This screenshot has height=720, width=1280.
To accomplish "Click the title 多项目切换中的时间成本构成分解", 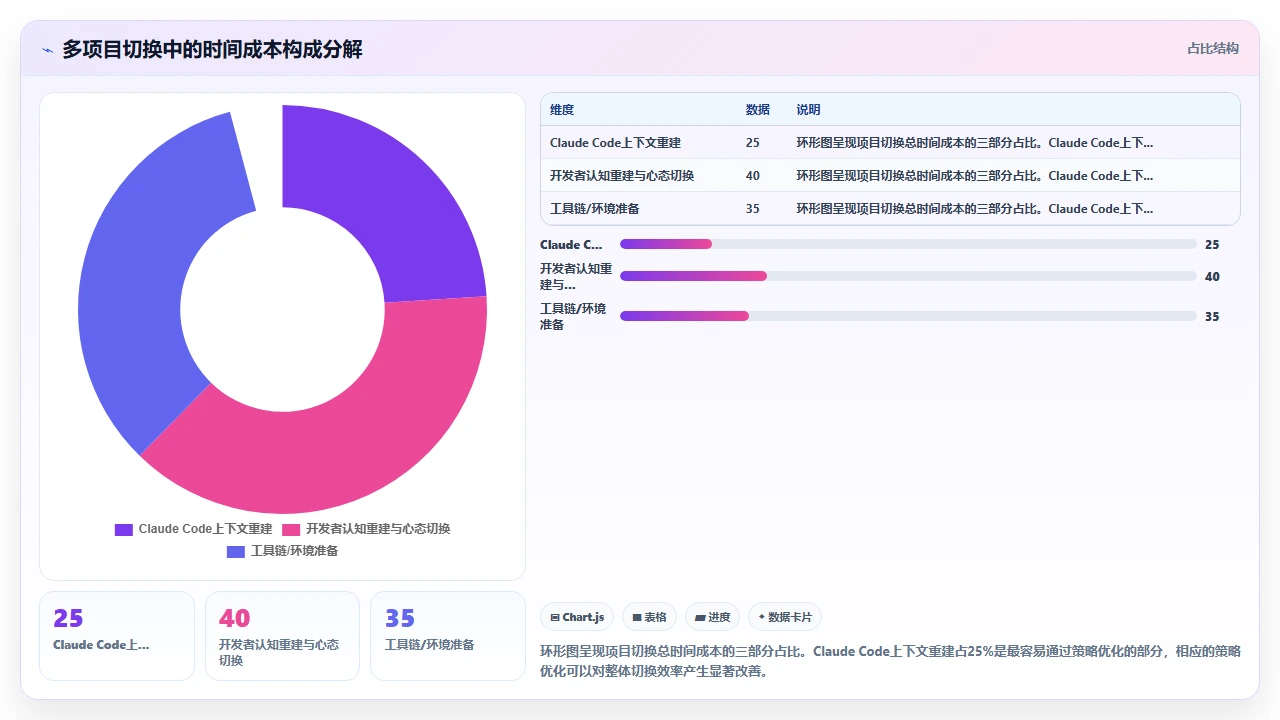I will pyautogui.click(x=212, y=49).
